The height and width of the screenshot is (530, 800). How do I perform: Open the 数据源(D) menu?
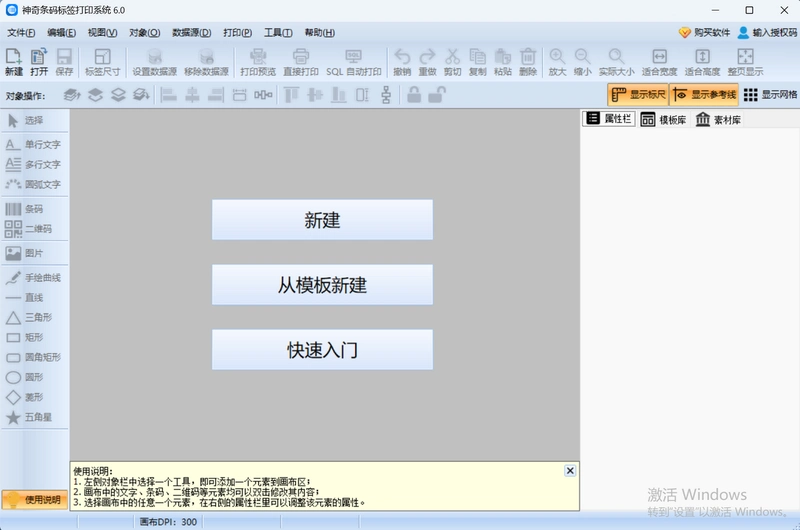point(191,33)
